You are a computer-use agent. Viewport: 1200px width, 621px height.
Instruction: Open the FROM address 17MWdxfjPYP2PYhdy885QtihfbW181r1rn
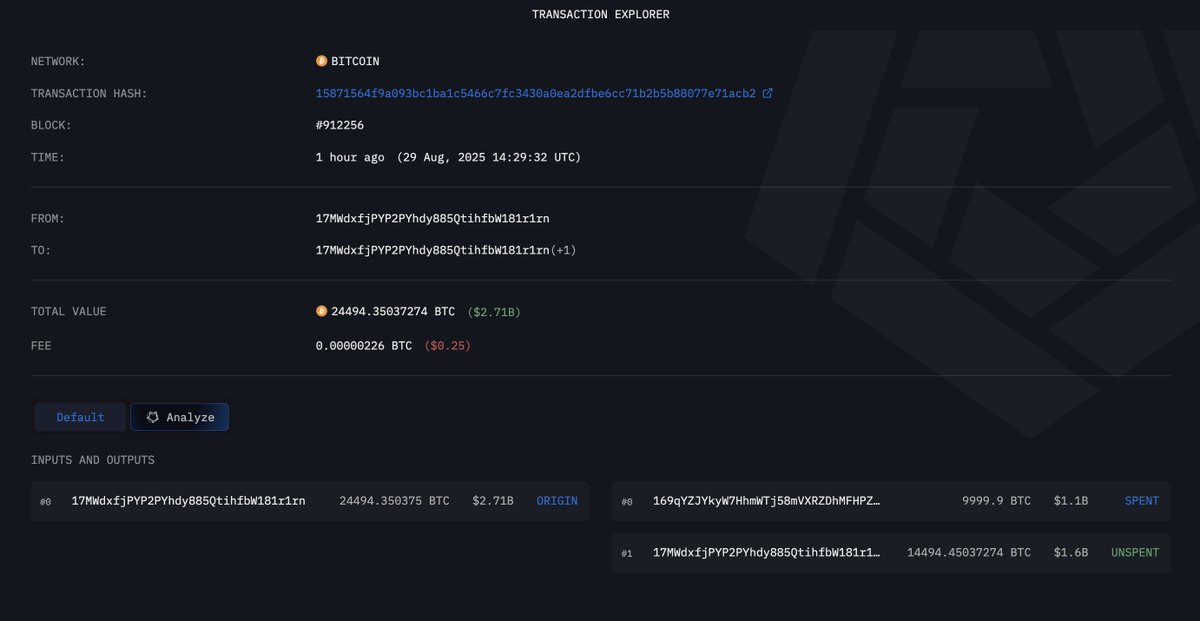[x=433, y=218]
